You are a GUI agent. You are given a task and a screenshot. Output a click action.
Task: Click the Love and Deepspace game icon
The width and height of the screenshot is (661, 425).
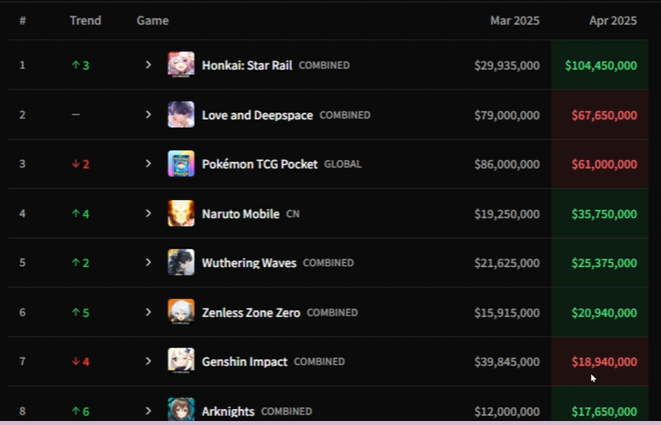pyautogui.click(x=181, y=115)
